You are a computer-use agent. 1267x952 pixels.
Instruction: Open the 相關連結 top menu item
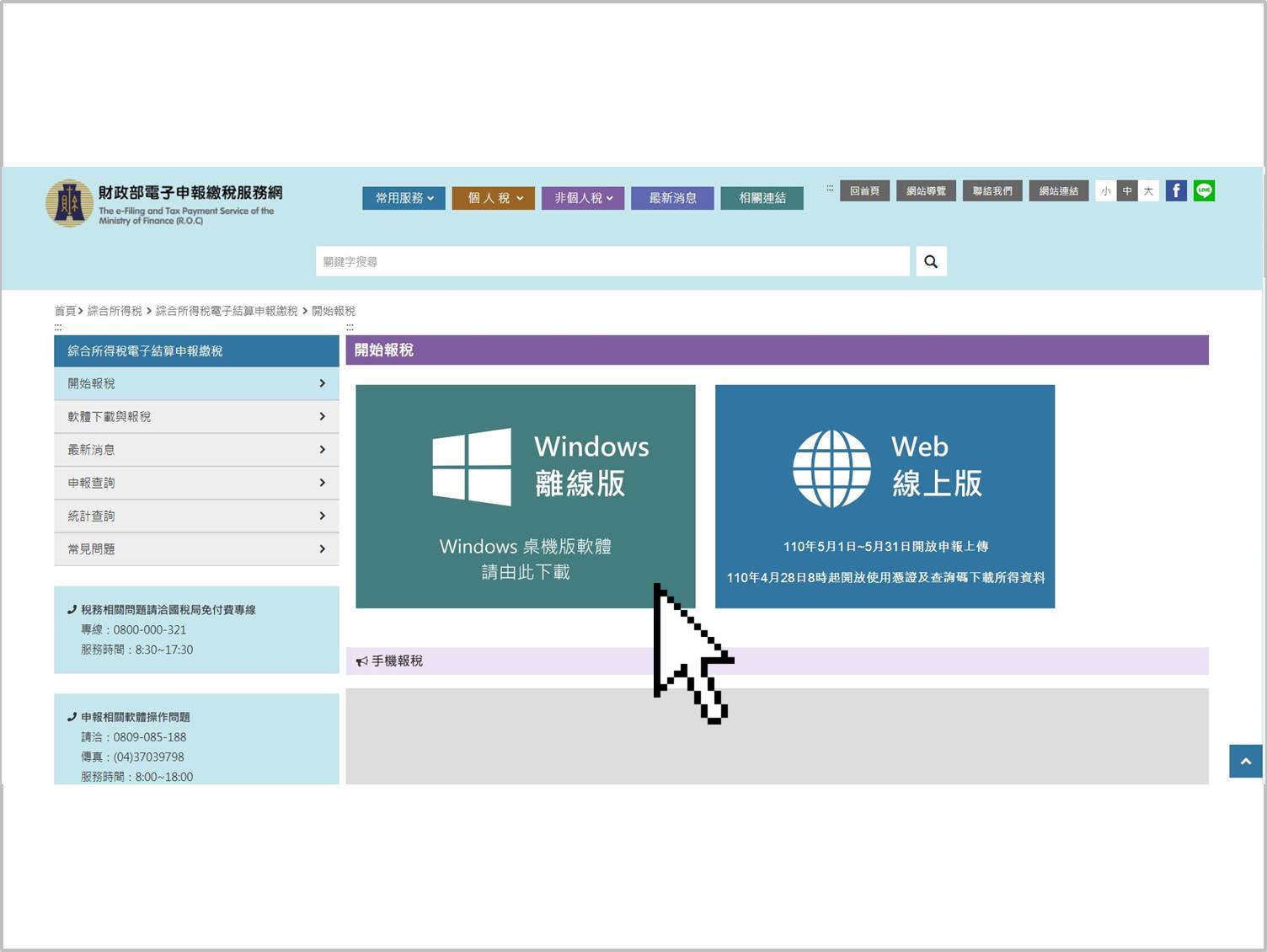(x=762, y=198)
